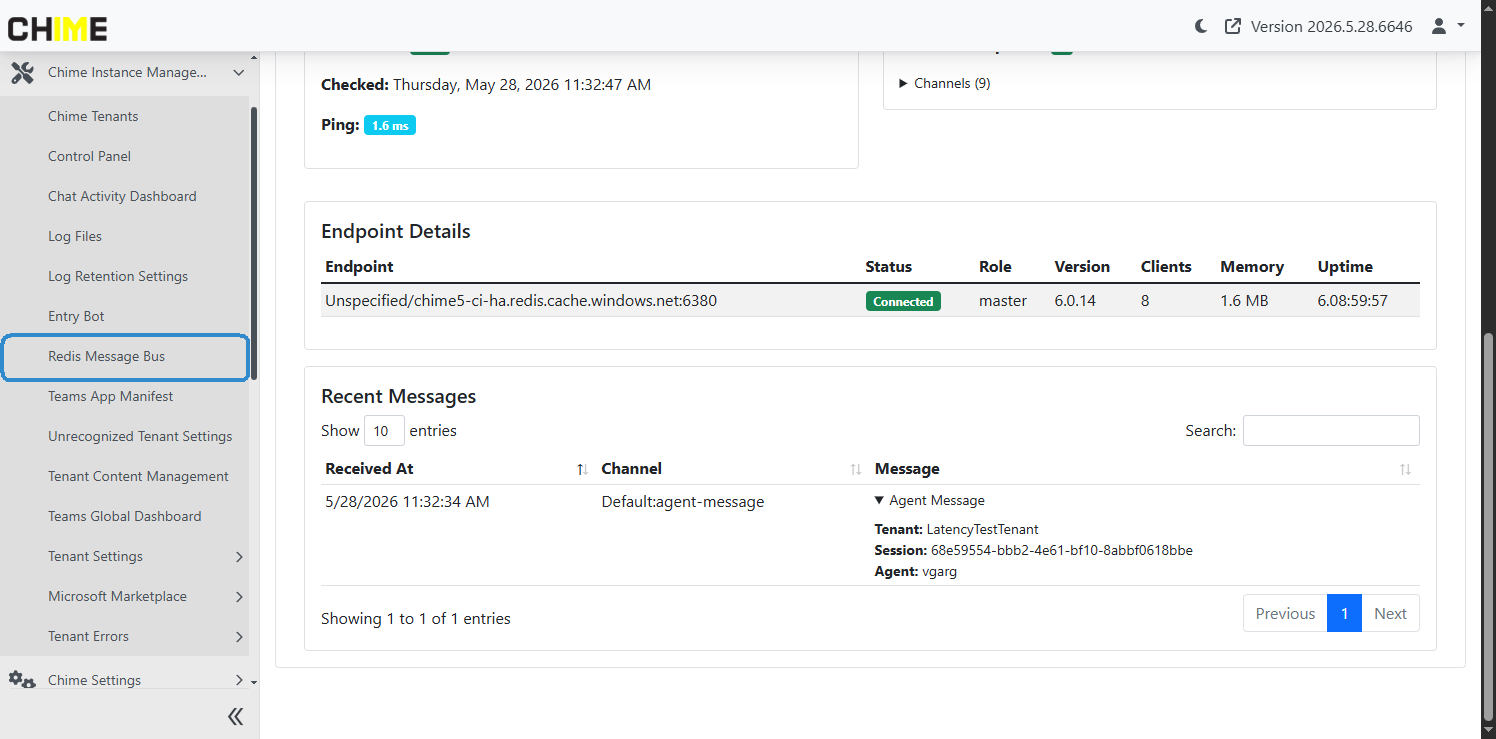Sort by the Channel column arrows

pyautogui.click(x=856, y=469)
